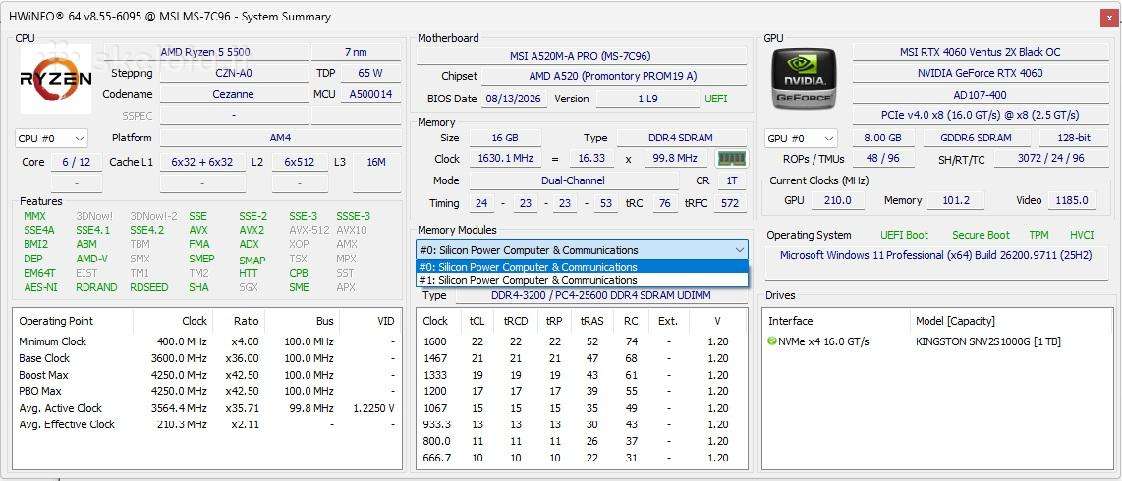Click the MSI A520M-A PRO motherboard field
Viewport: 1122px width, 481px height.
coord(580,56)
